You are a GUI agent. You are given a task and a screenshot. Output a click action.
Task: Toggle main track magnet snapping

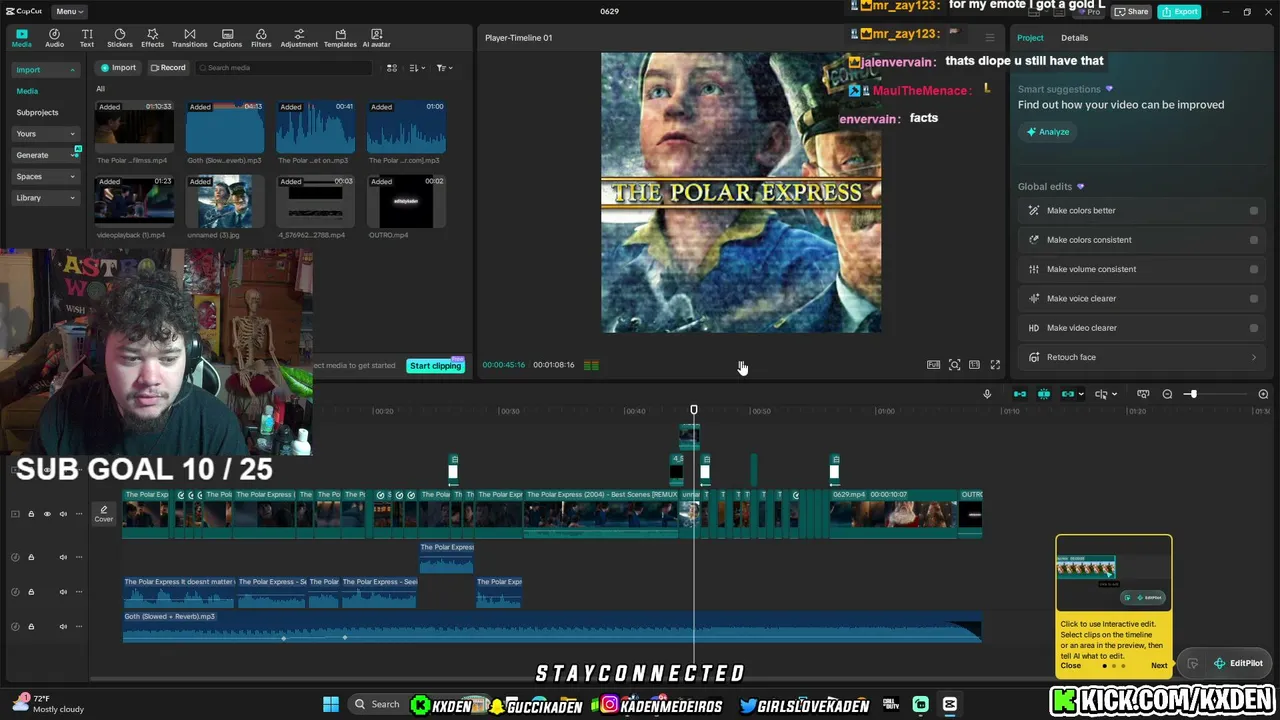(x=1020, y=394)
